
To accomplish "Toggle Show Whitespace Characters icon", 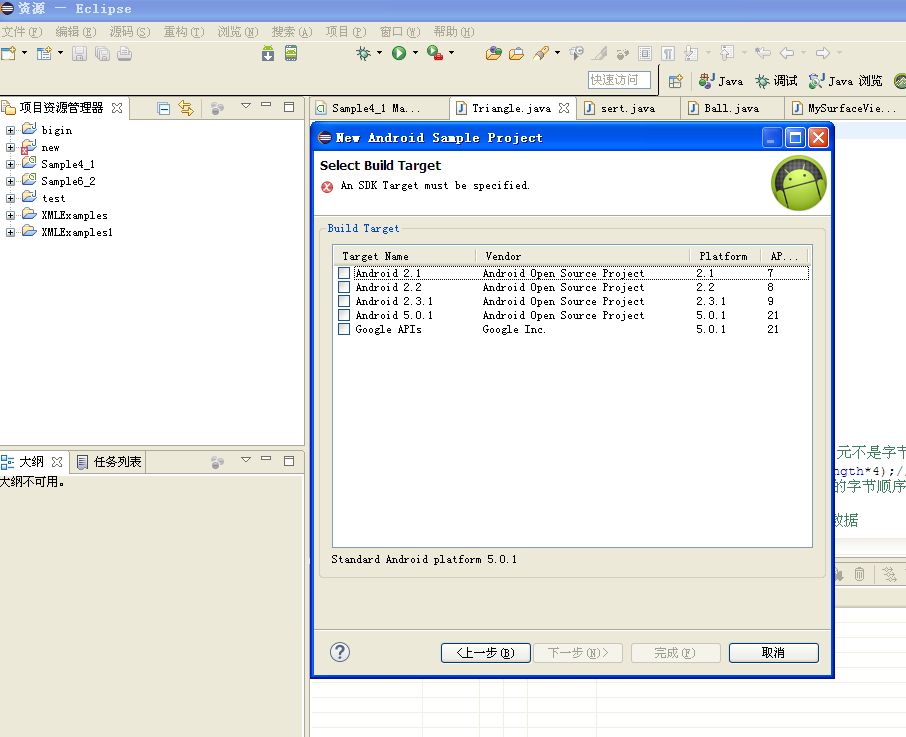I will (x=668, y=54).
